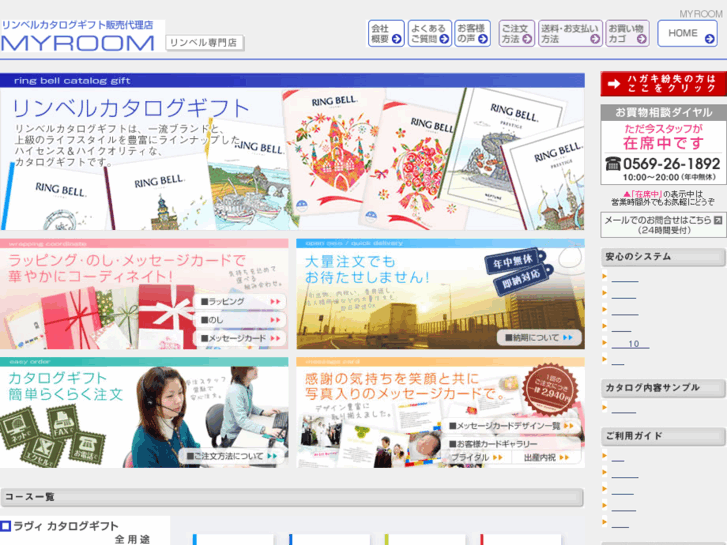Open お客様カードギャラリー link
The height and width of the screenshot is (545, 727).
pyautogui.click(x=493, y=444)
